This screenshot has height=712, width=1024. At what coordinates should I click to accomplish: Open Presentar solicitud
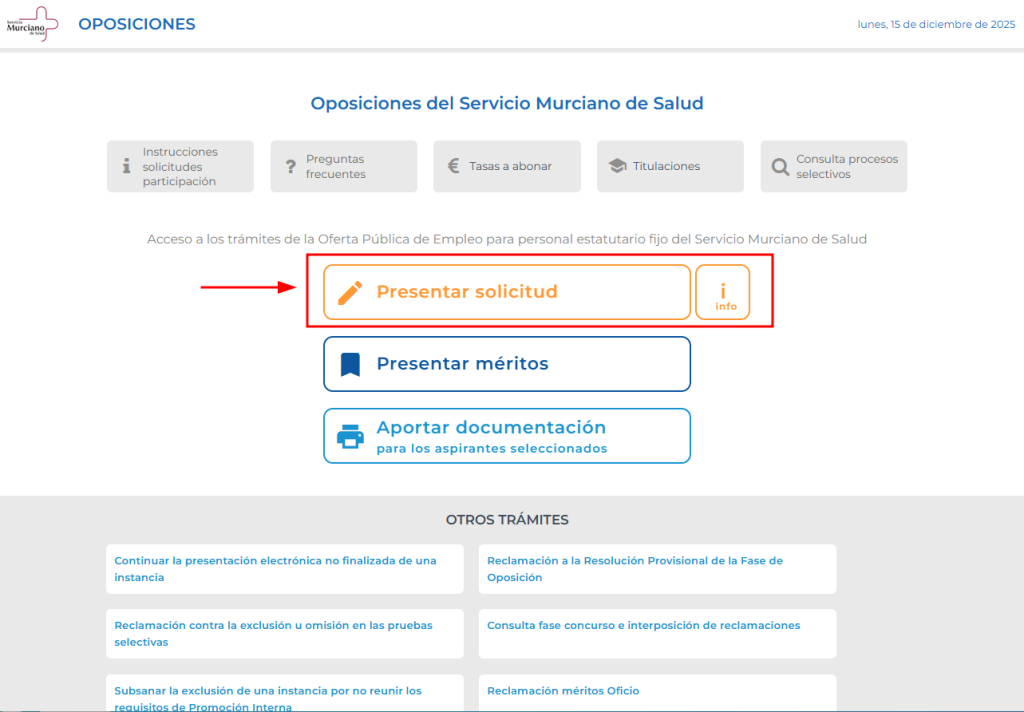[x=507, y=292]
